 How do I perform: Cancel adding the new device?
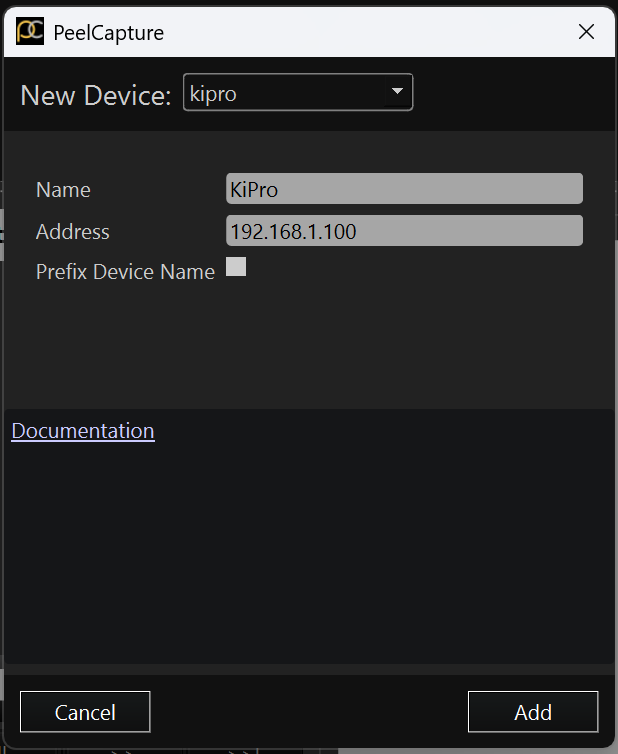85,712
